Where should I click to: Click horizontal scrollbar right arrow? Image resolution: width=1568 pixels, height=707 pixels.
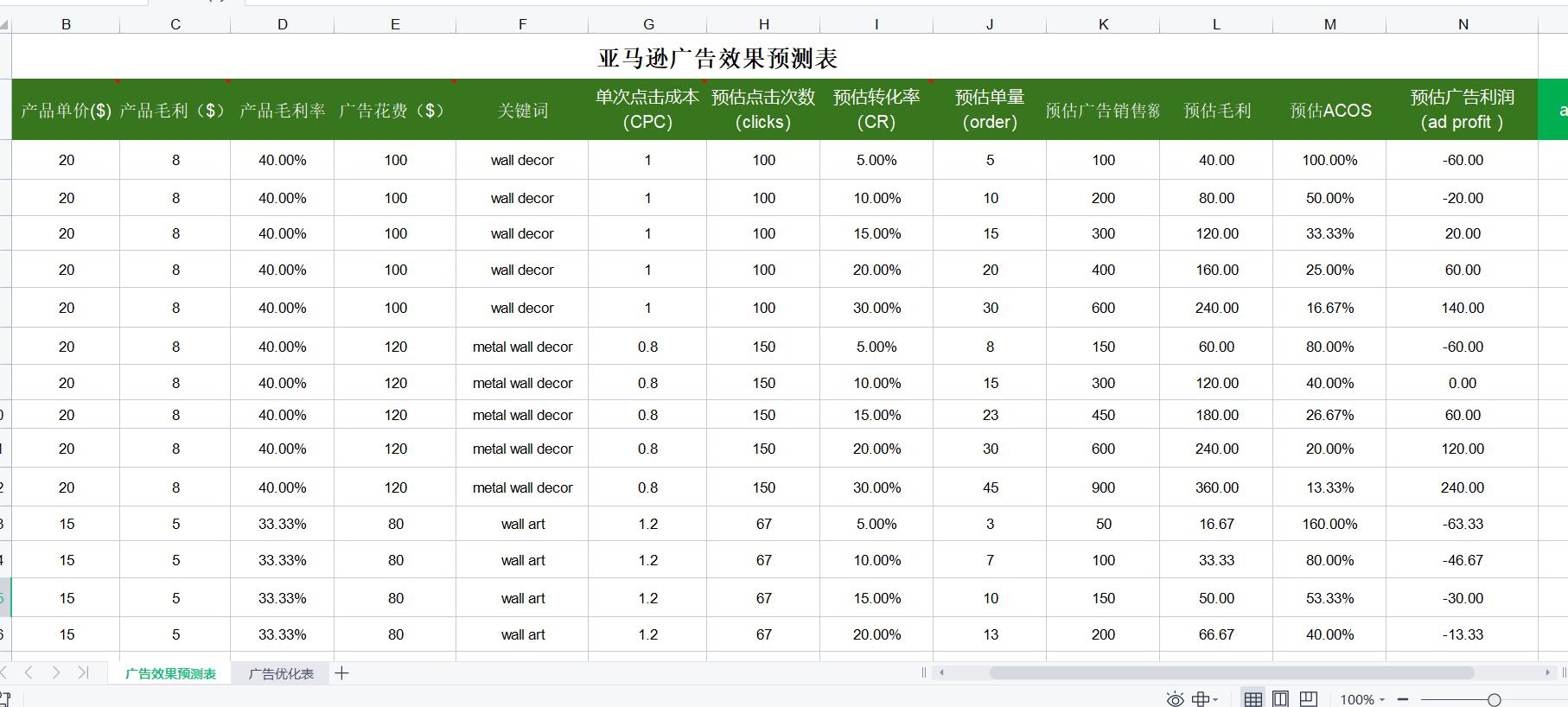click(x=1547, y=672)
